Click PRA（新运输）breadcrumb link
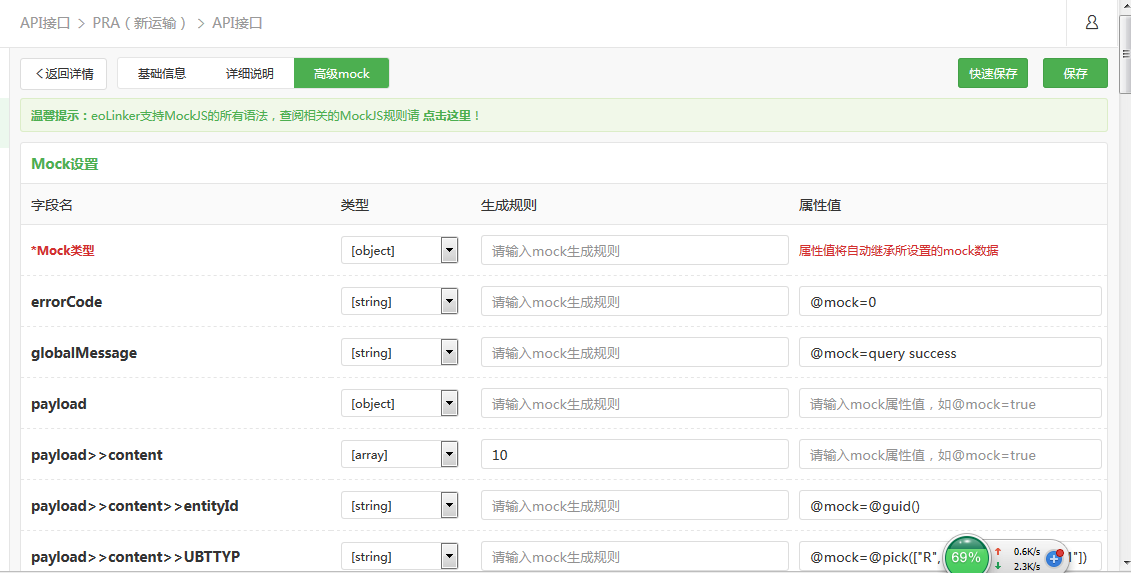1131x573 pixels. (141, 23)
